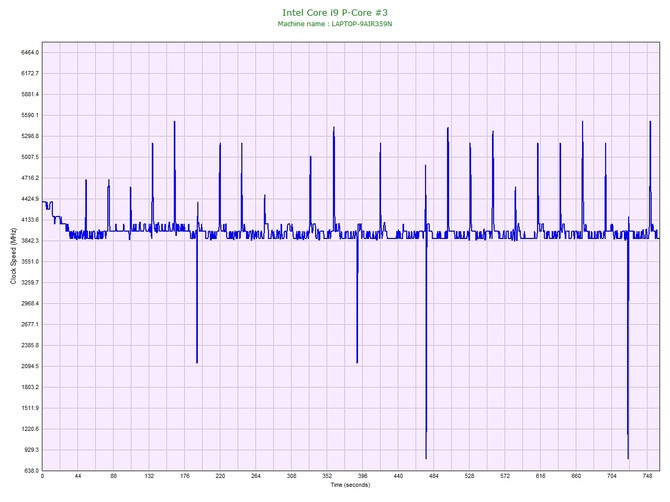Select the 1220.6 y-axis value

(x=30, y=429)
